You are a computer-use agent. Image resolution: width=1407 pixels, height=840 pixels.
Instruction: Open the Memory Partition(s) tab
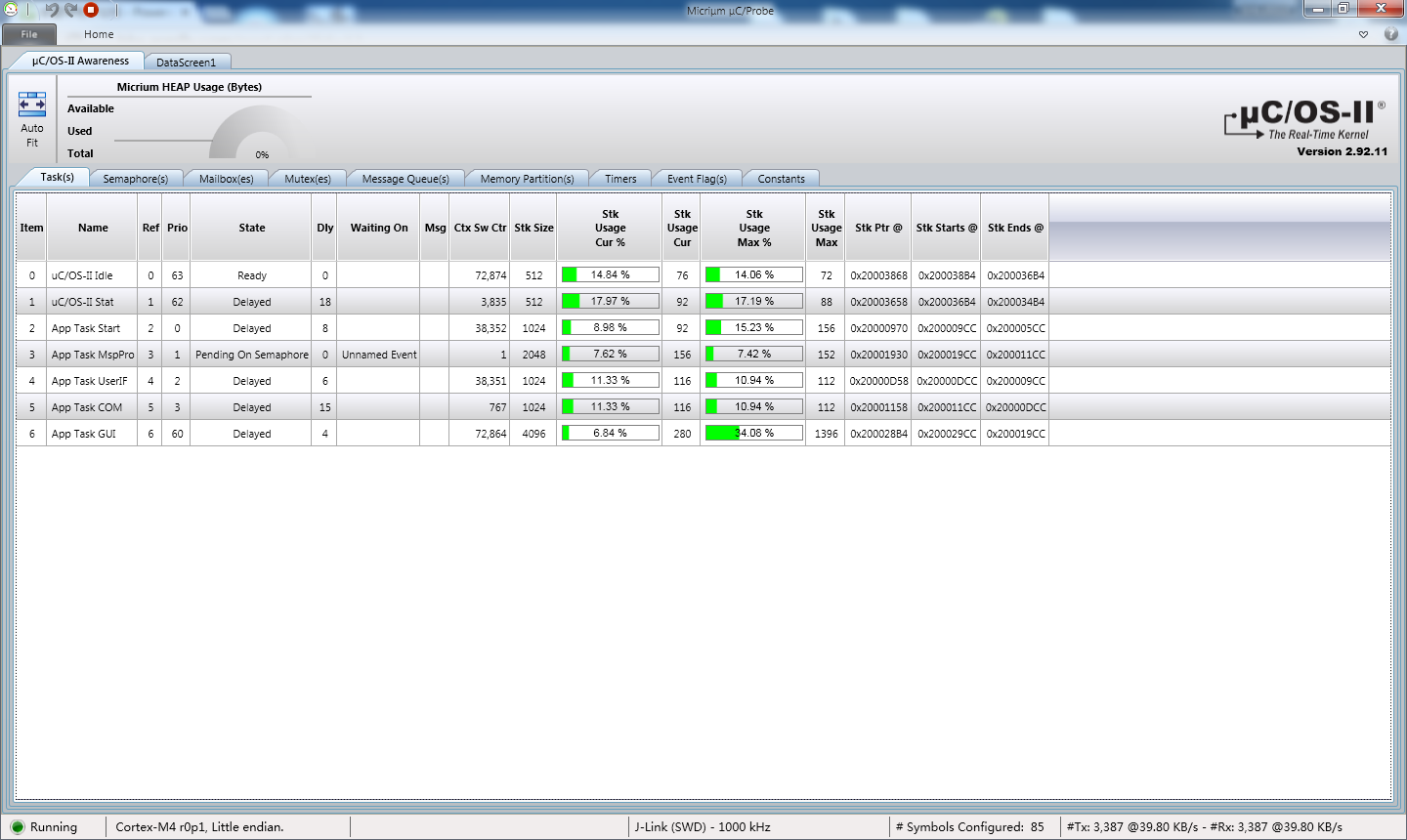(x=528, y=179)
